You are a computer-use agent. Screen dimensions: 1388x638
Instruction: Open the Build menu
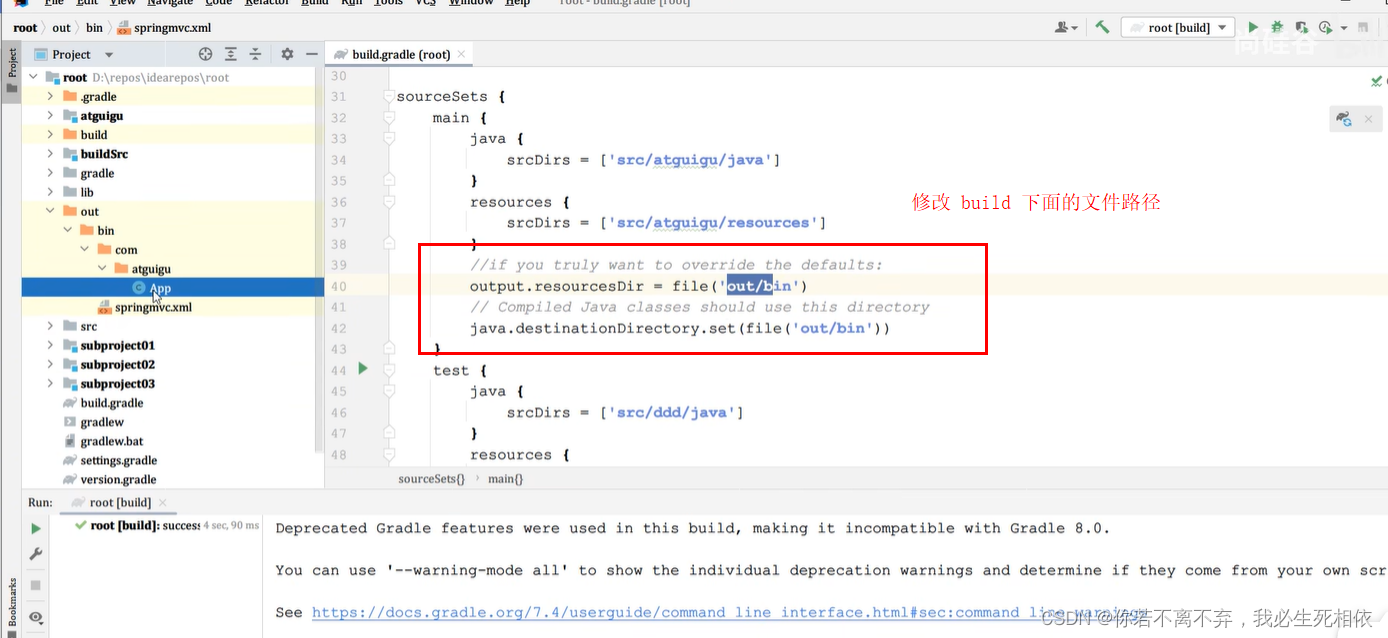pyautogui.click(x=314, y=3)
